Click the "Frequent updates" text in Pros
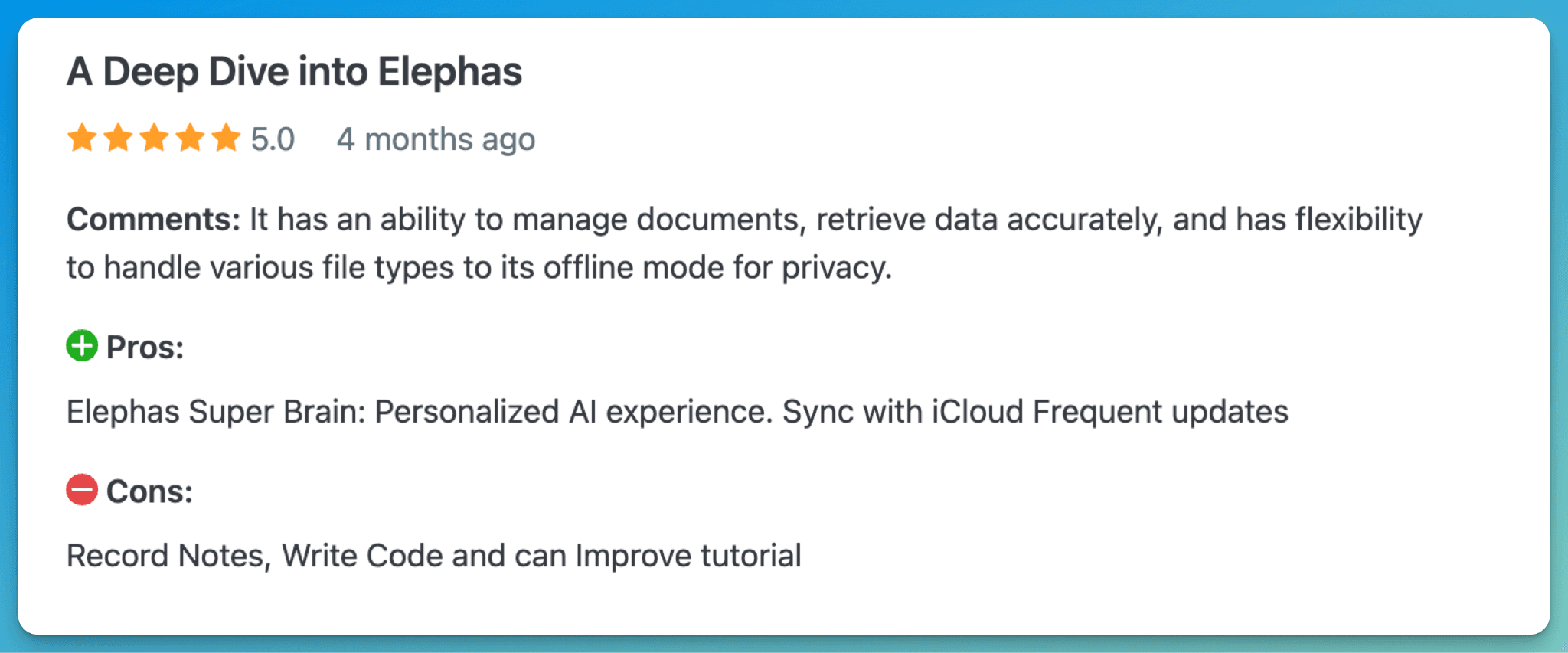 click(x=1160, y=412)
